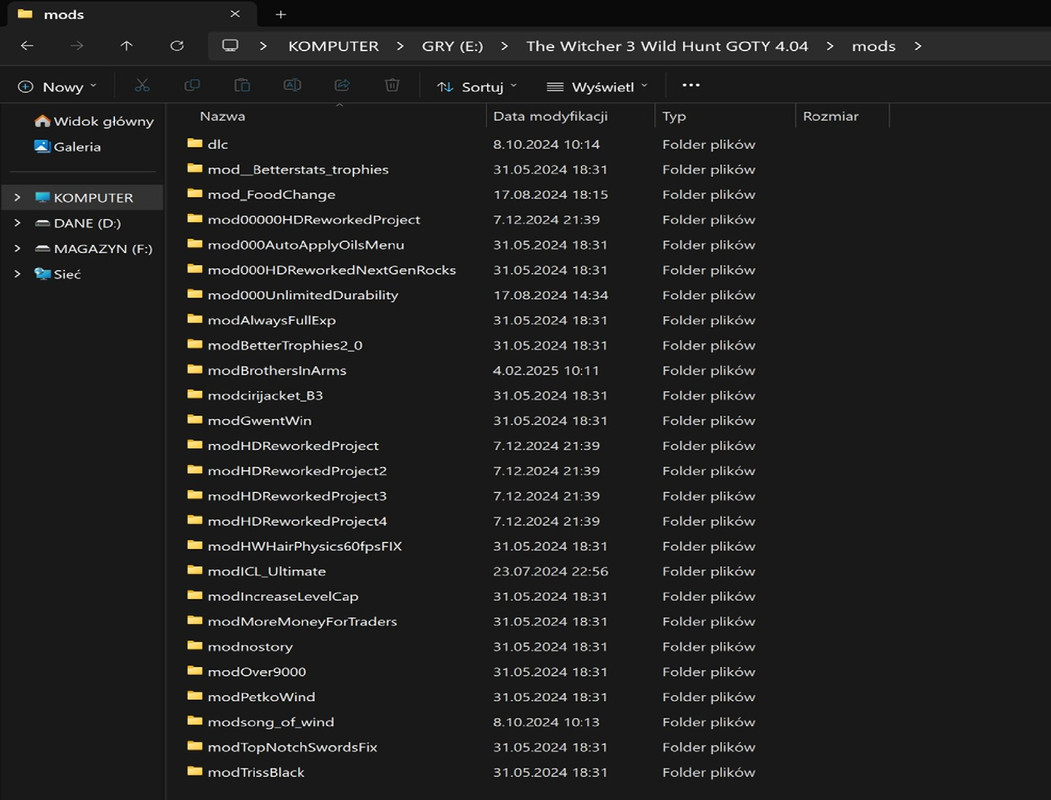The width and height of the screenshot is (1051, 800).
Task: Refresh the current folder view
Action: click(177, 46)
